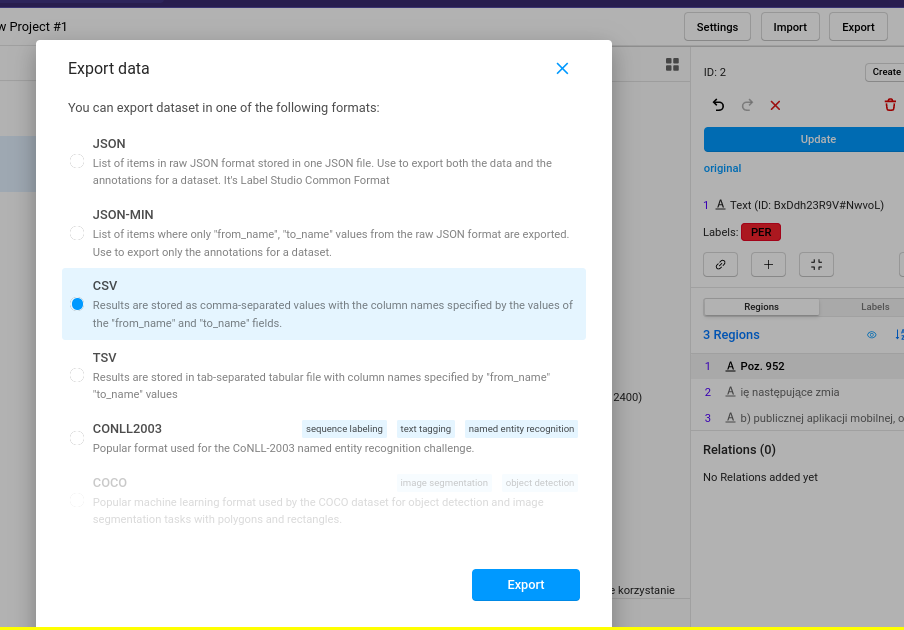Select region 'ię następujące zmia'
The image size is (904, 630).
click(x=797, y=393)
